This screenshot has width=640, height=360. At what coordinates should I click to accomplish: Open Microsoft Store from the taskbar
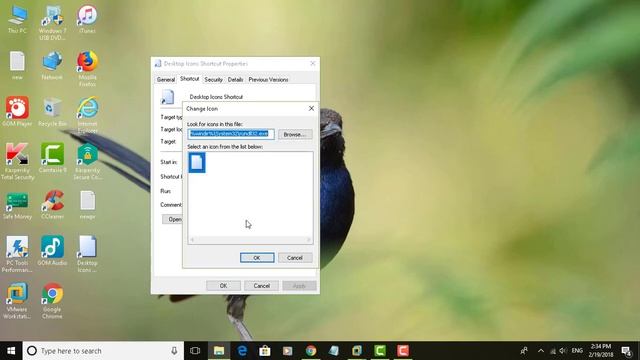(x=265, y=351)
